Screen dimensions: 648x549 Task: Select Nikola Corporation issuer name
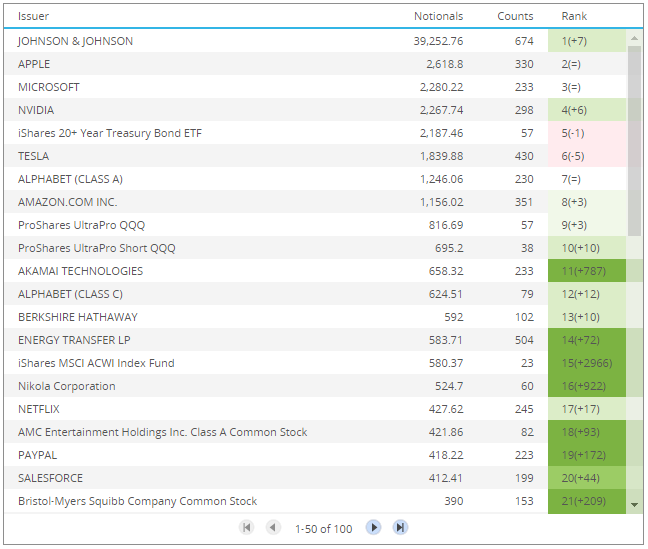coord(67,386)
